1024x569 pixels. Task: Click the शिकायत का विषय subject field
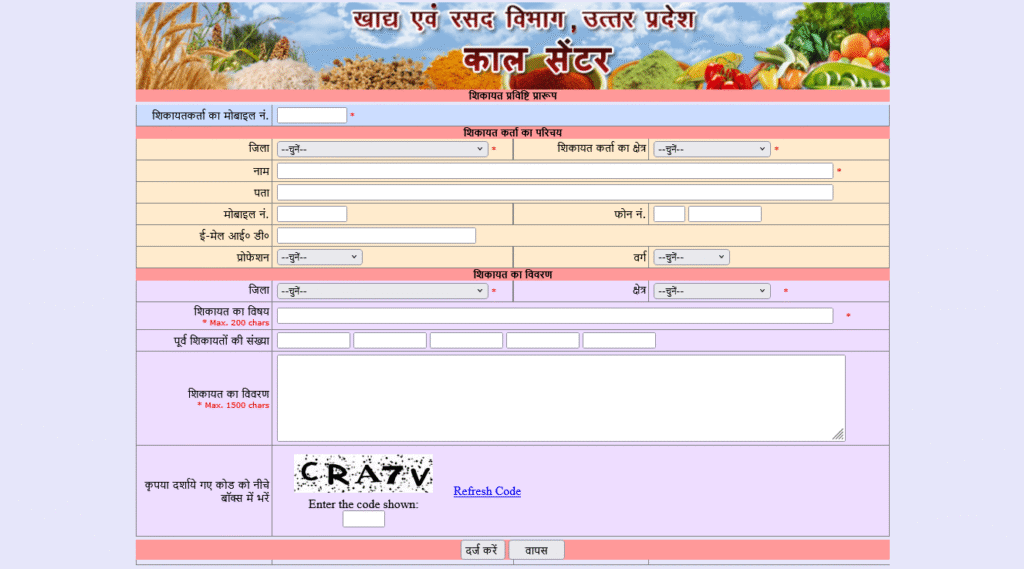[554, 316]
